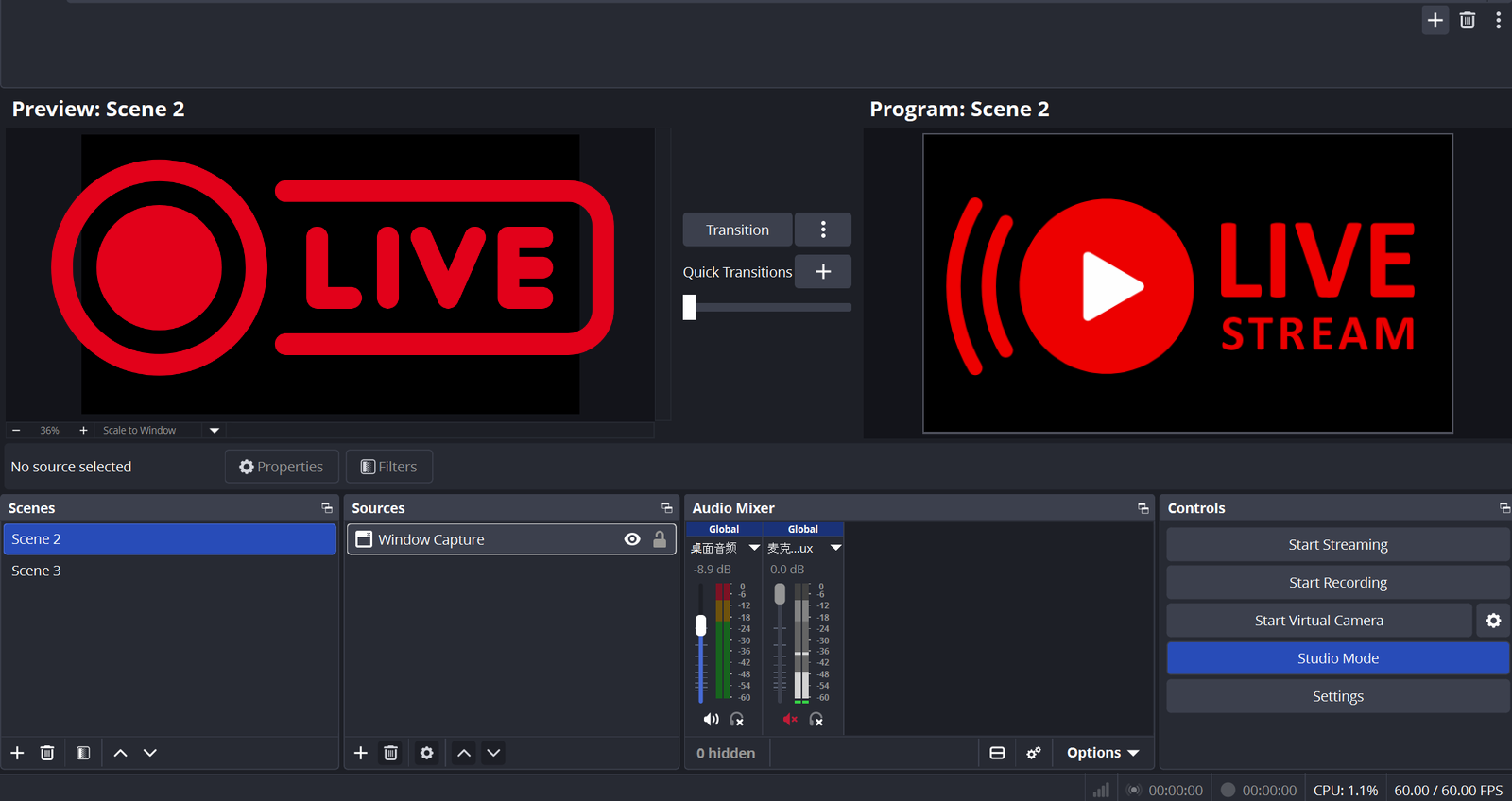Add a quick transition with plus button

click(823, 272)
